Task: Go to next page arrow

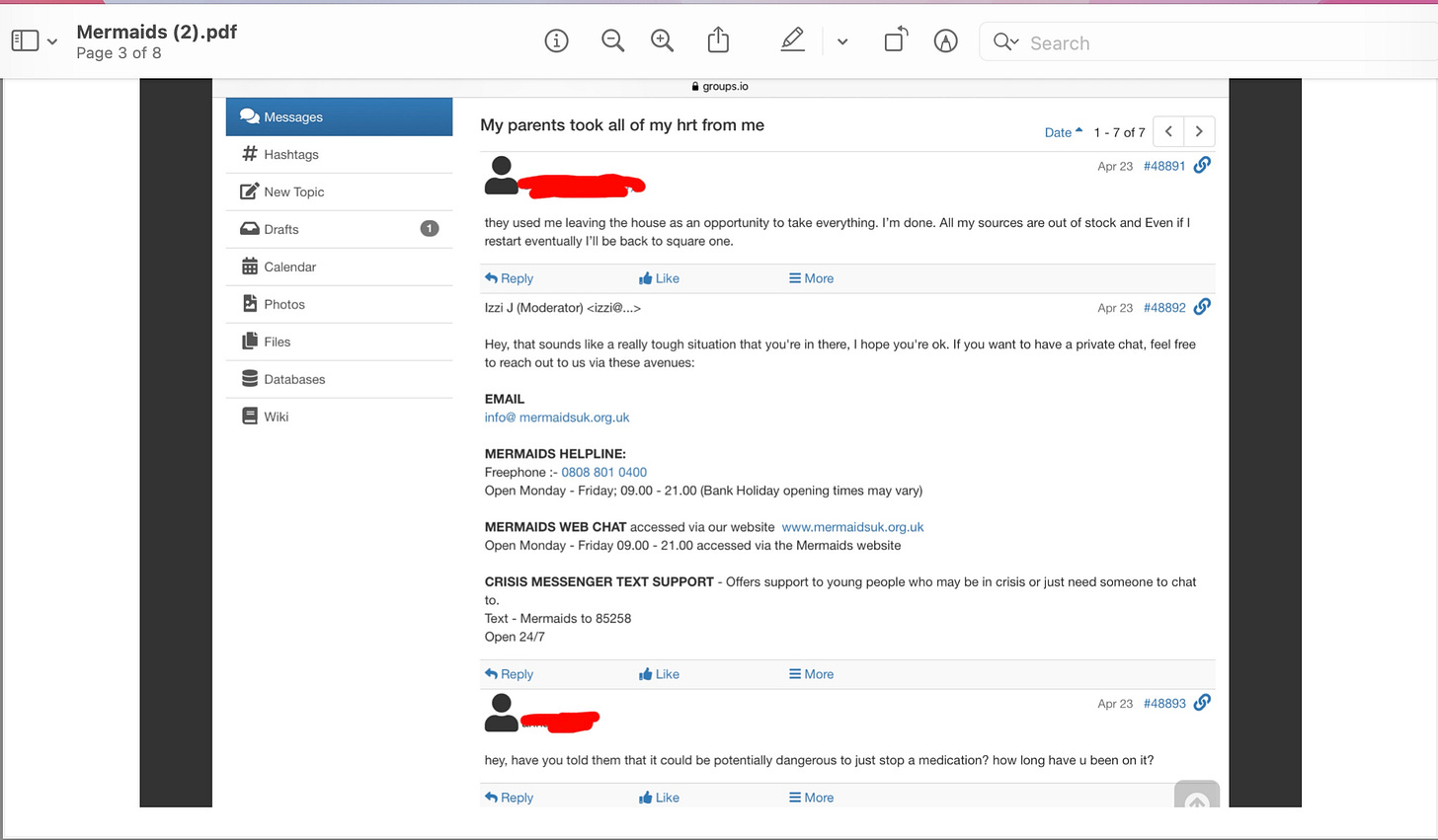Action: pos(1199,131)
